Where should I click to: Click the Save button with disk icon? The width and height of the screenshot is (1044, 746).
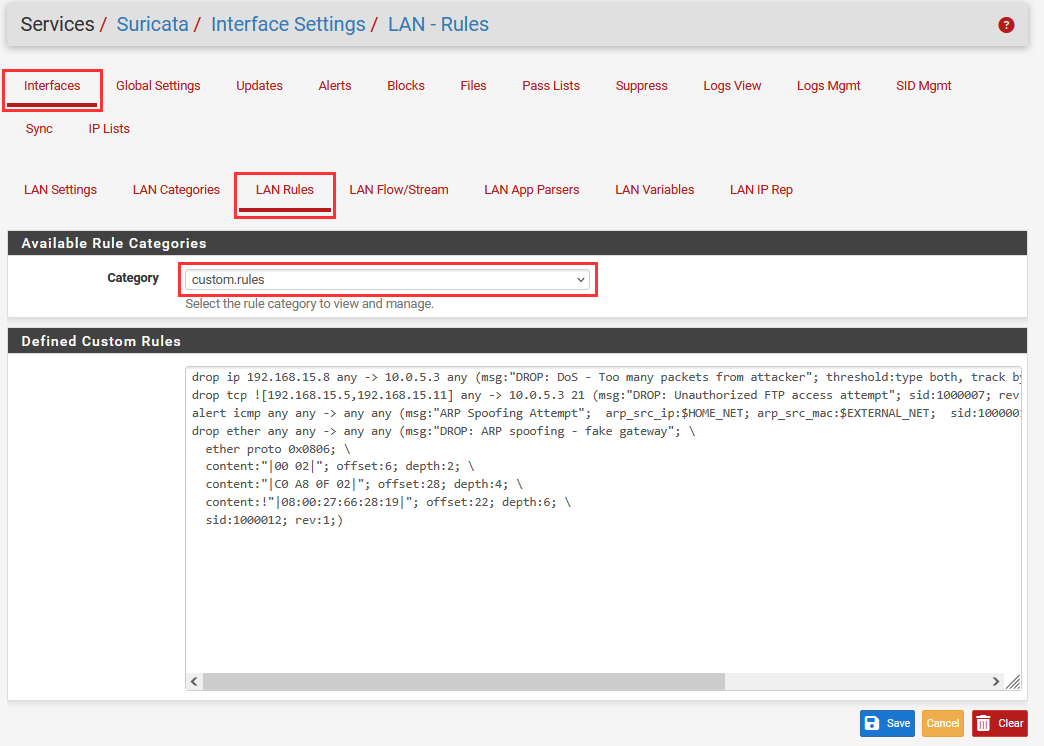coord(887,723)
